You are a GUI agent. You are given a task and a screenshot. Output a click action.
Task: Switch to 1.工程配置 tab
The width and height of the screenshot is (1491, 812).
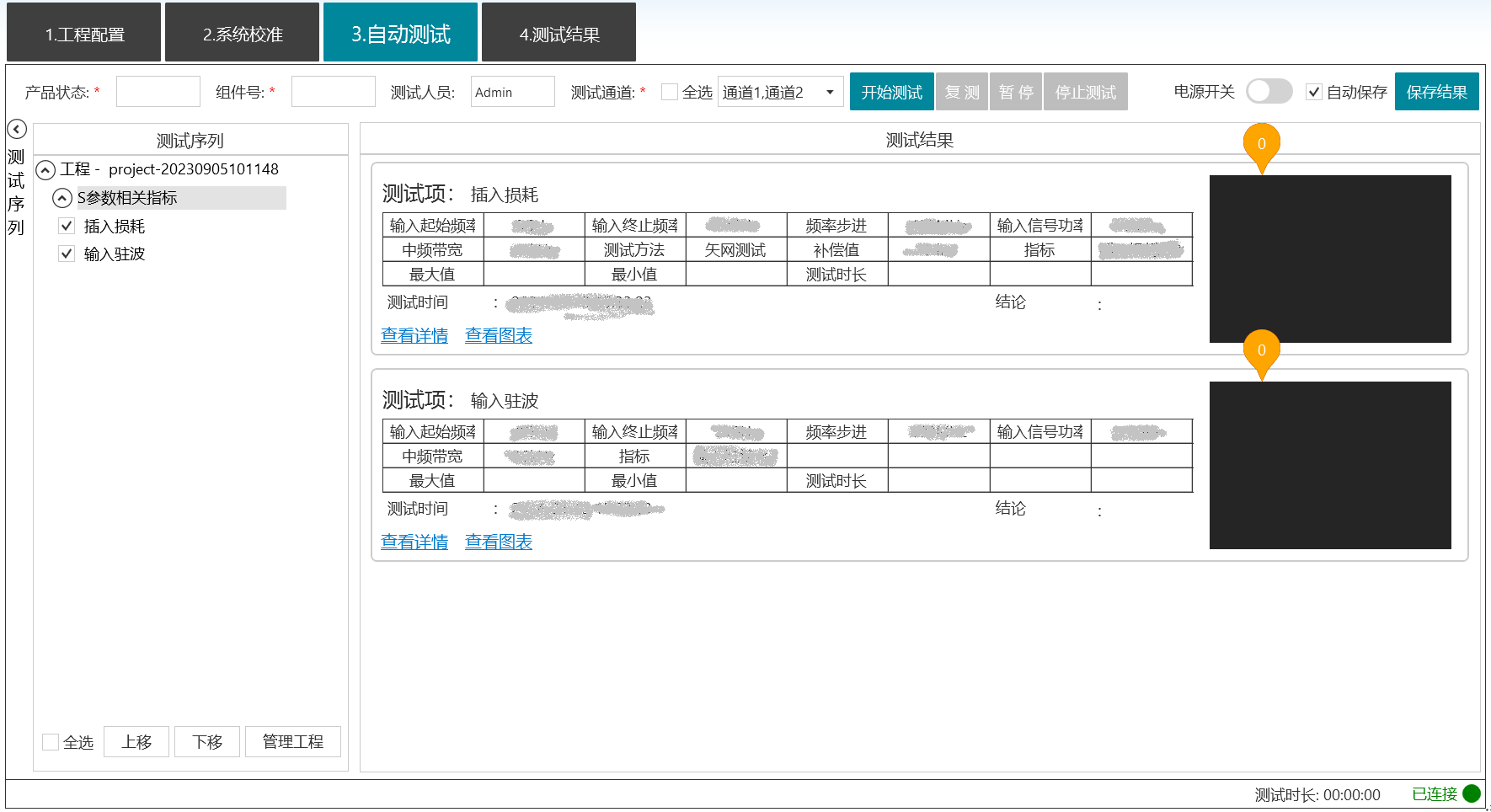tap(84, 33)
